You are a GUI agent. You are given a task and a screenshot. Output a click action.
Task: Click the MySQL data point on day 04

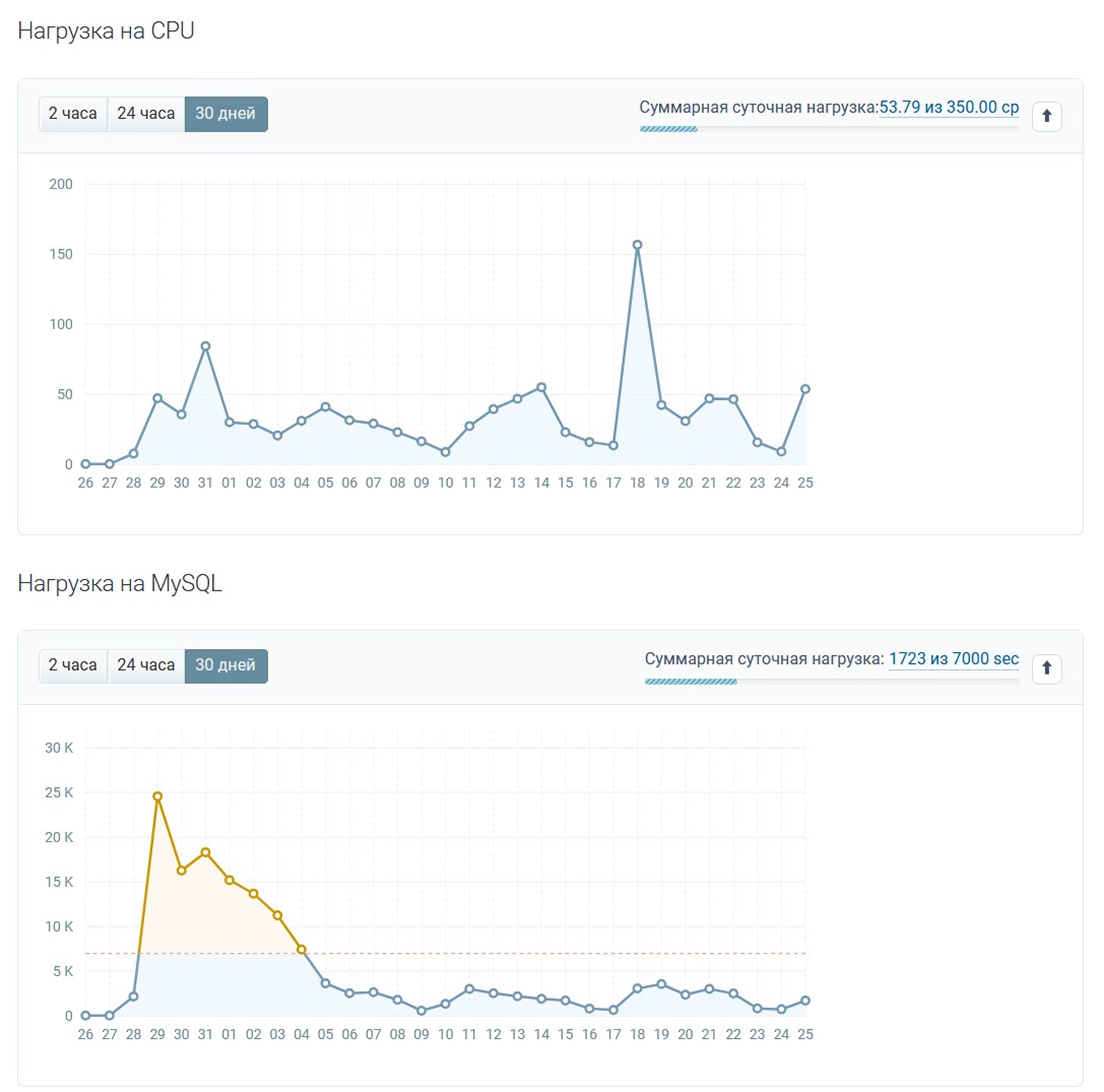(x=302, y=949)
